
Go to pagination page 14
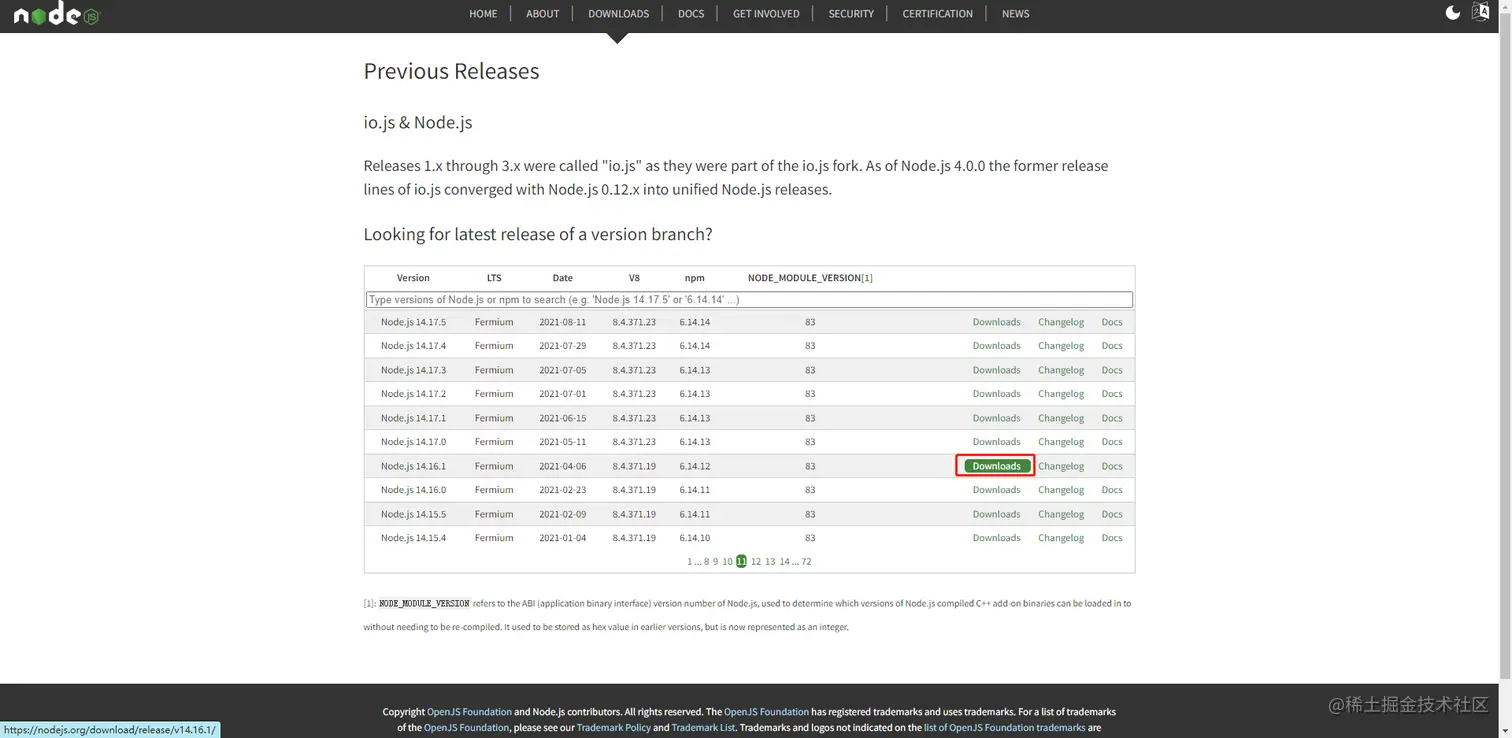click(784, 562)
